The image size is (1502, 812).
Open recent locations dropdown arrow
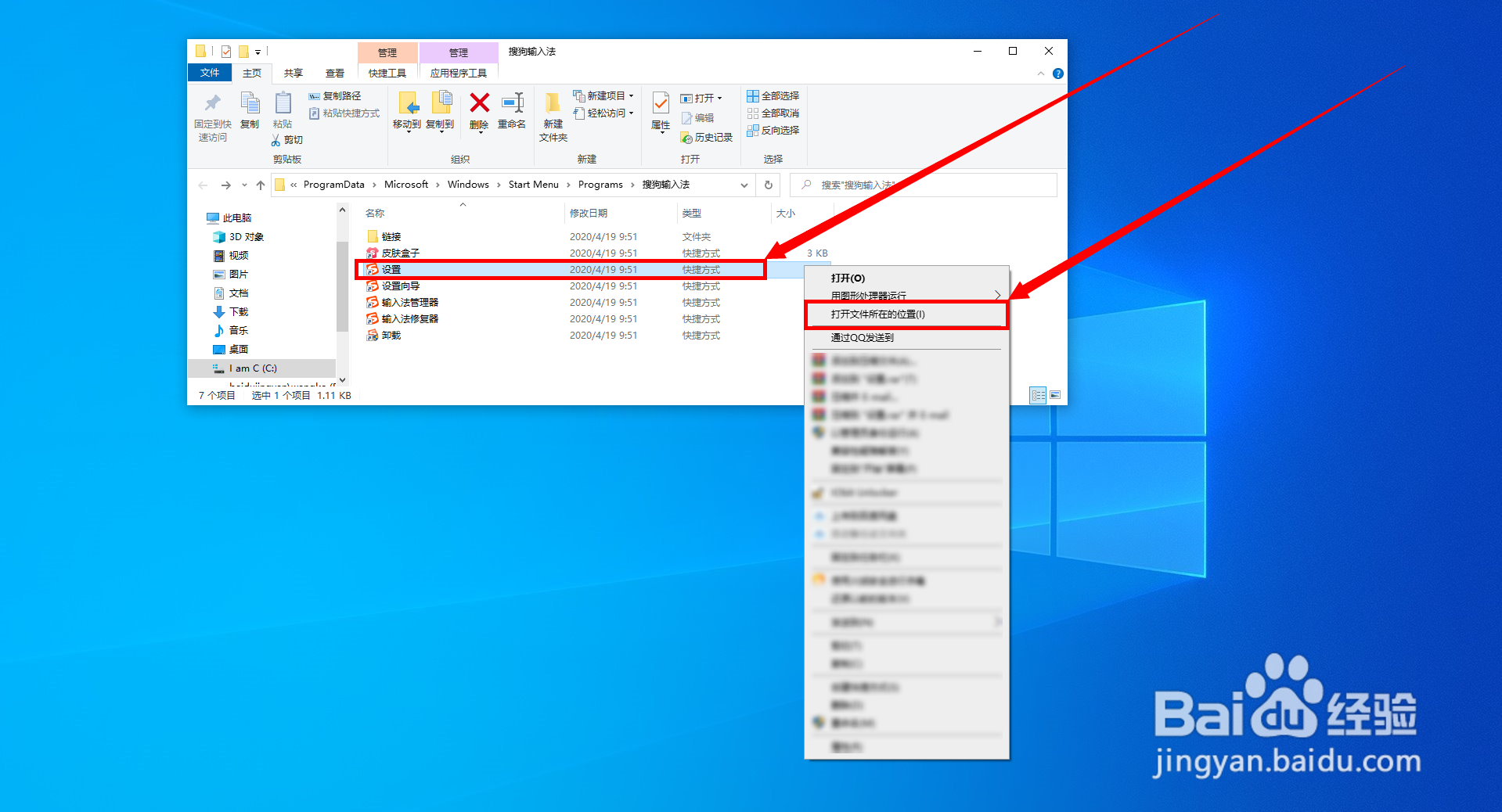point(244,185)
